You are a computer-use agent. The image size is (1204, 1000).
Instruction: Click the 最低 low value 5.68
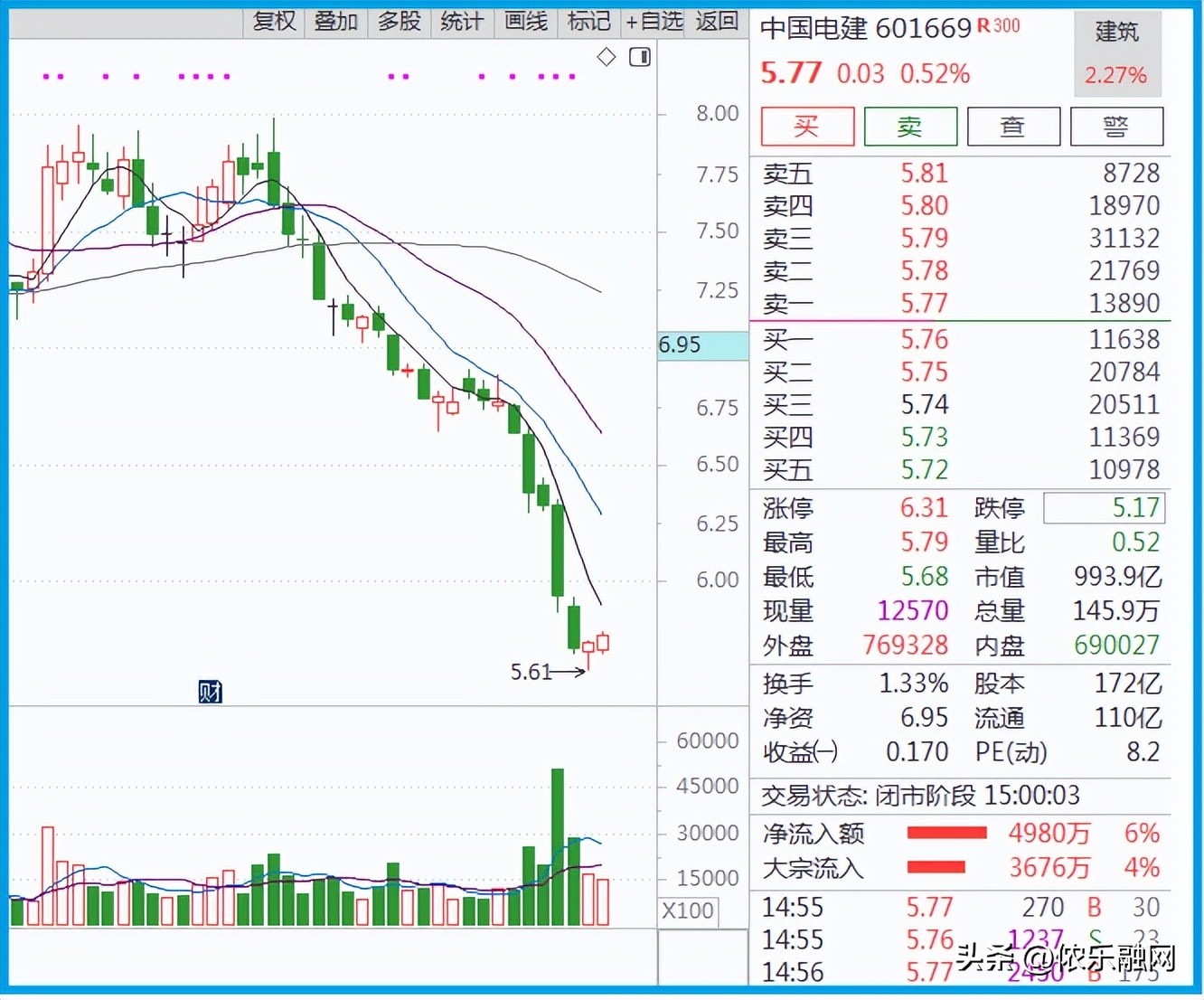coord(924,576)
